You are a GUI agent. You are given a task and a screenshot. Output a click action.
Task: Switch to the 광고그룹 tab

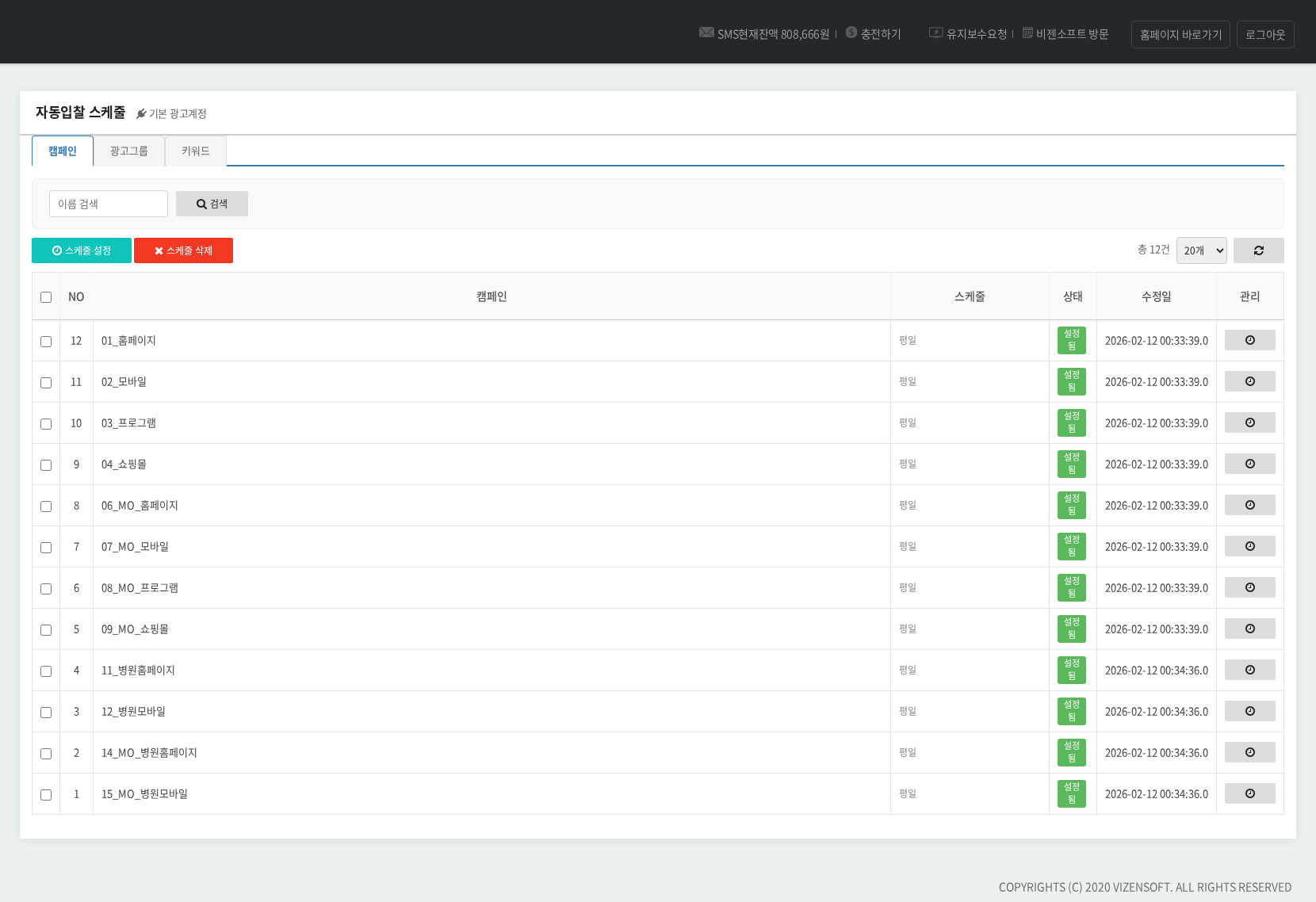128,151
